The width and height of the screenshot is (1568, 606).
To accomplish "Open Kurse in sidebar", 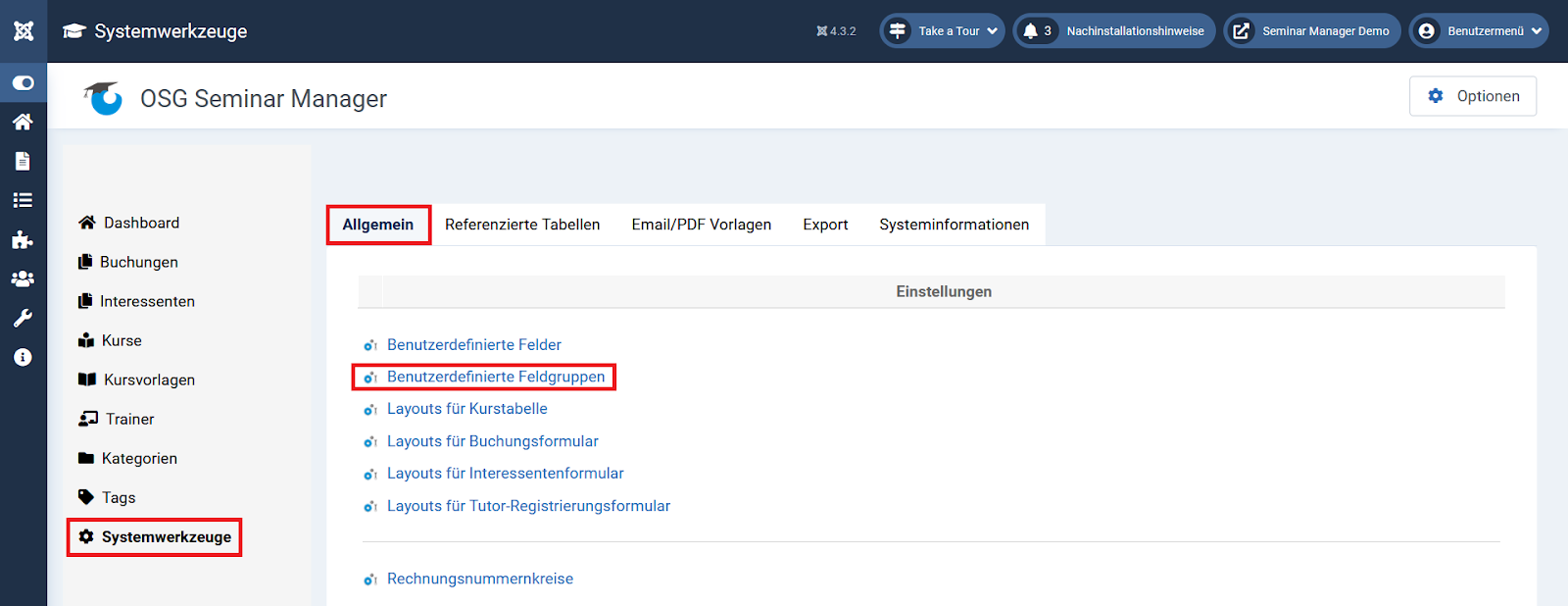I will pos(122,340).
